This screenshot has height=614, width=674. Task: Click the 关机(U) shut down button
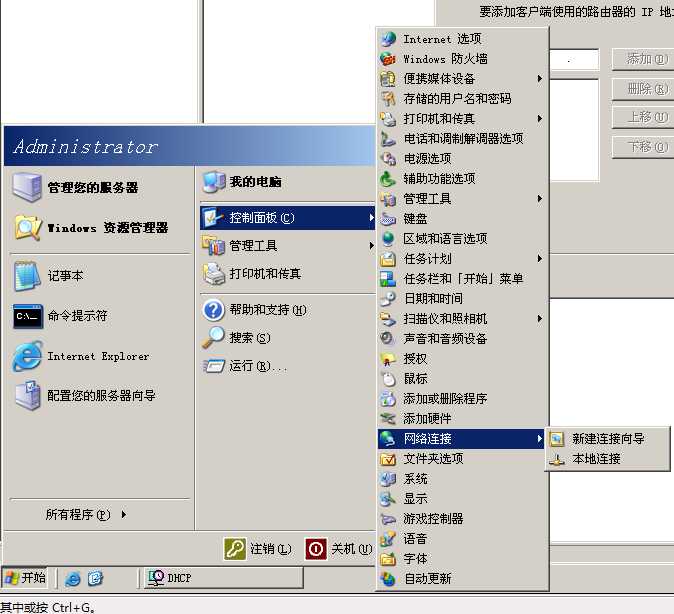coord(340,549)
